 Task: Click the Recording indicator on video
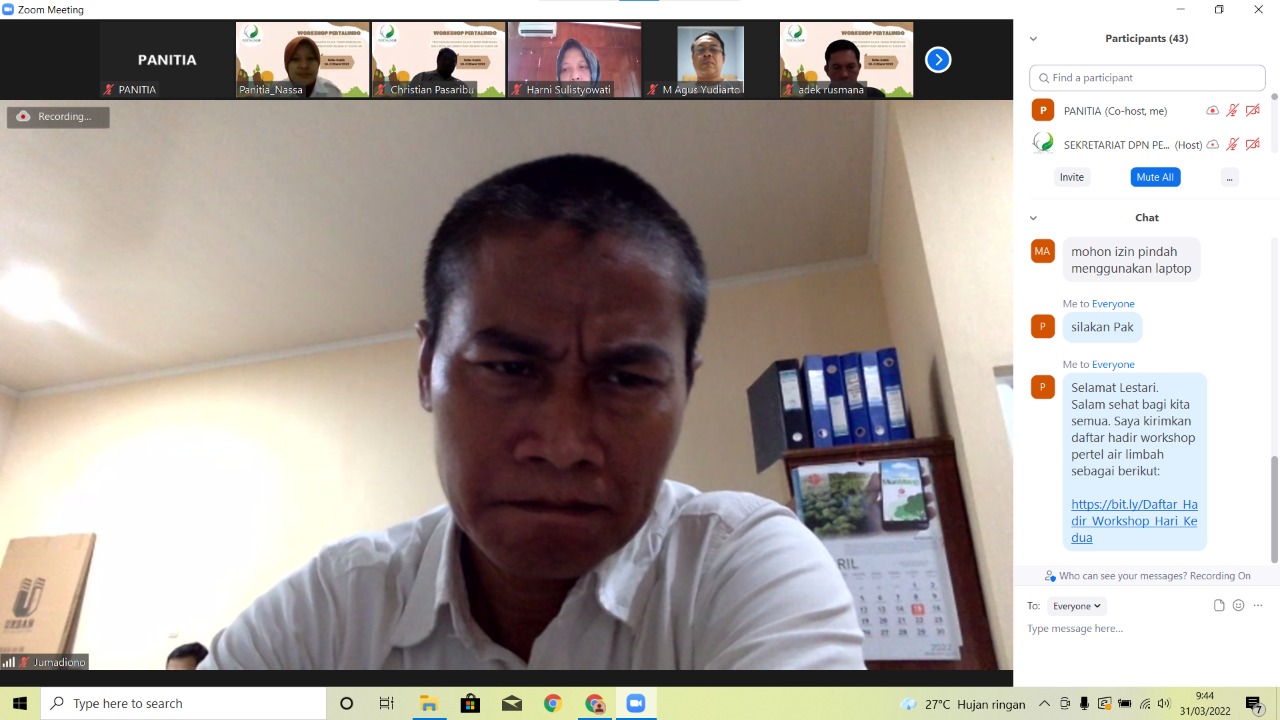coord(58,117)
